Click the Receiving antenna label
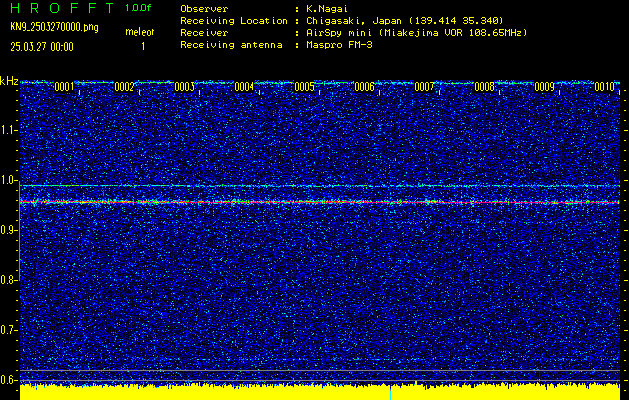This screenshot has width=629, height=400. tap(231, 45)
